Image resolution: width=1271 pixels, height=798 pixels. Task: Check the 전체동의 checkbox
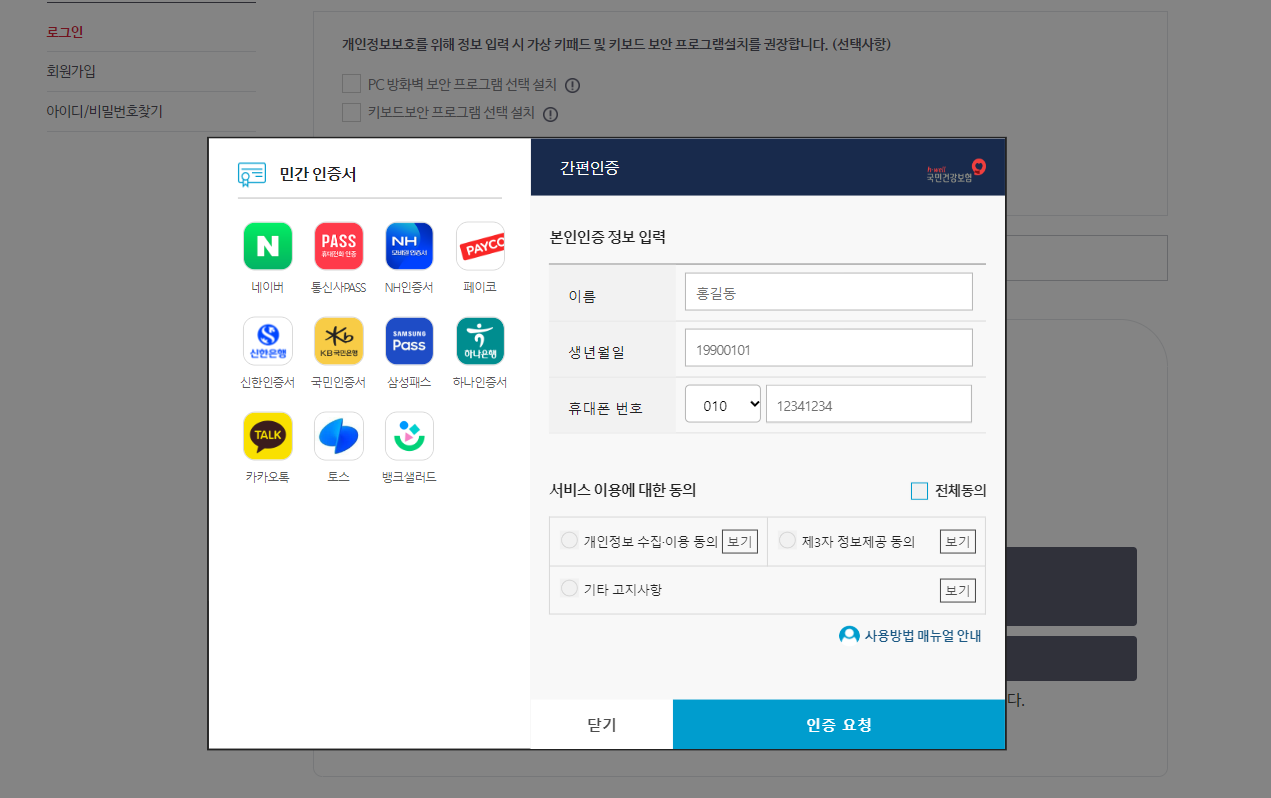click(920, 491)
